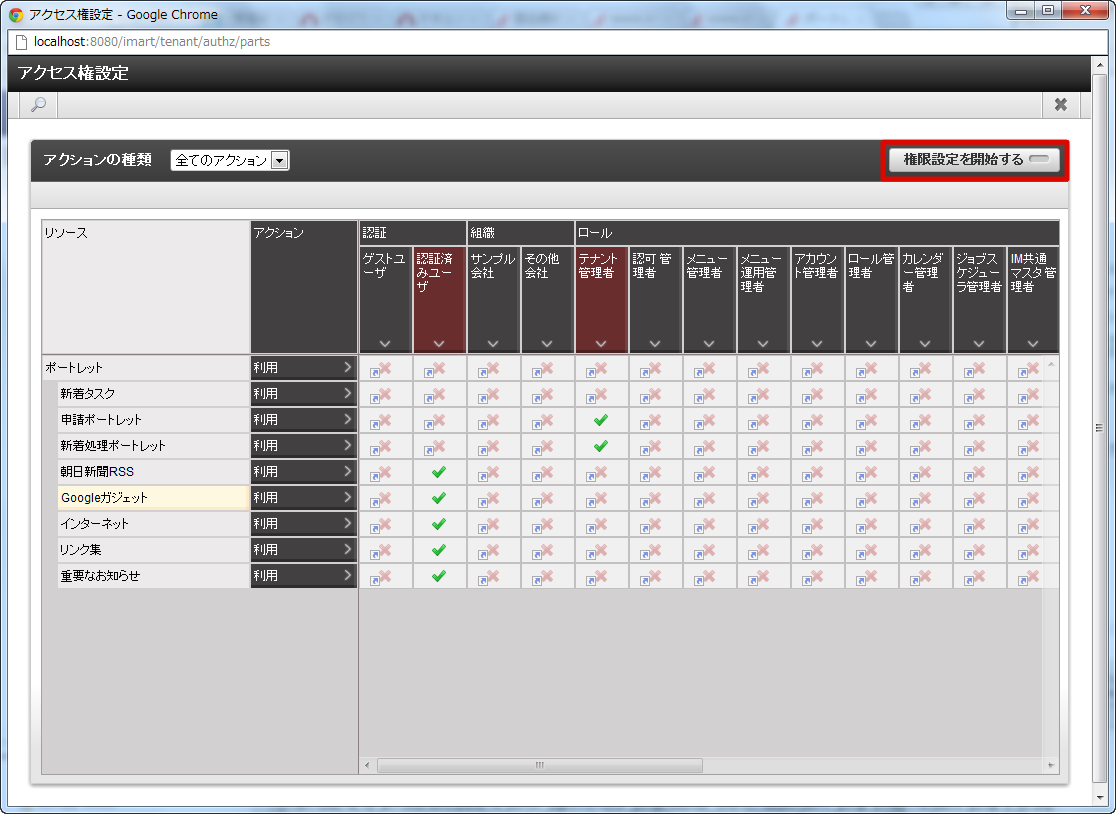Expand the IM共通マスタ管理者 column chevron
1116x814 pixels.
tap(1033, 344)
